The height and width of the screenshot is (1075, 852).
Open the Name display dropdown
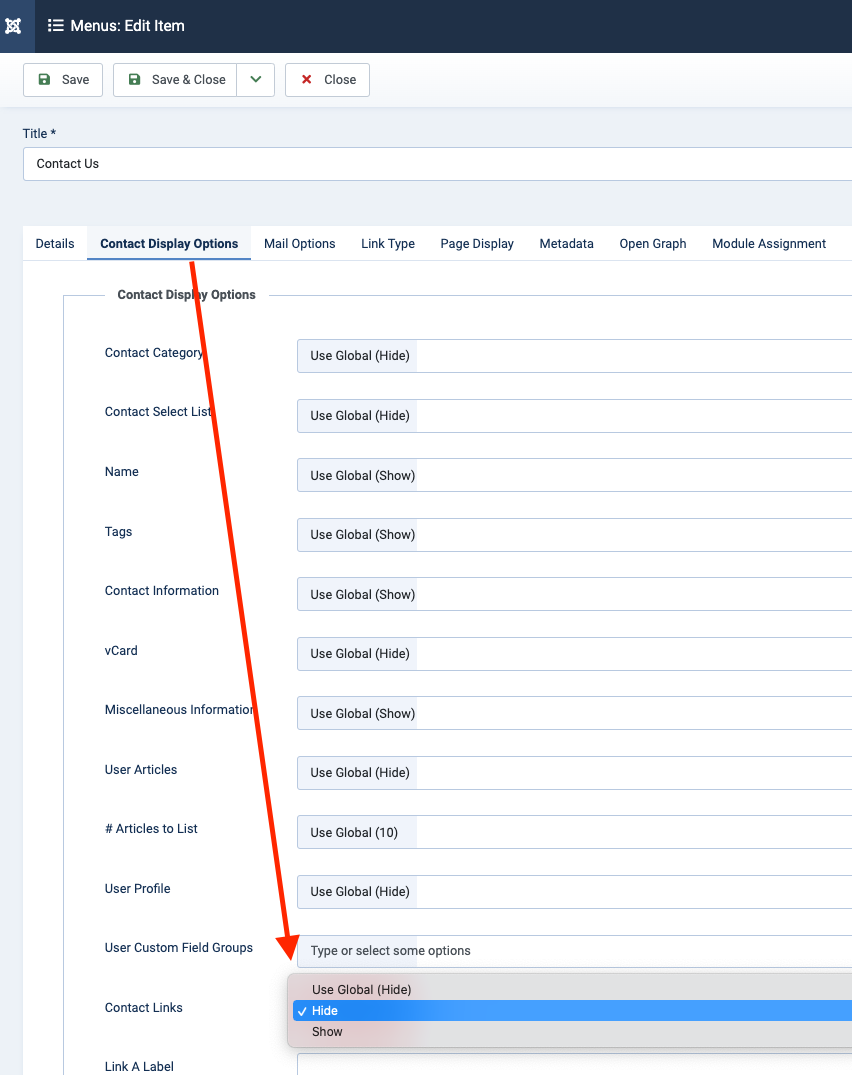pos(574,475)
